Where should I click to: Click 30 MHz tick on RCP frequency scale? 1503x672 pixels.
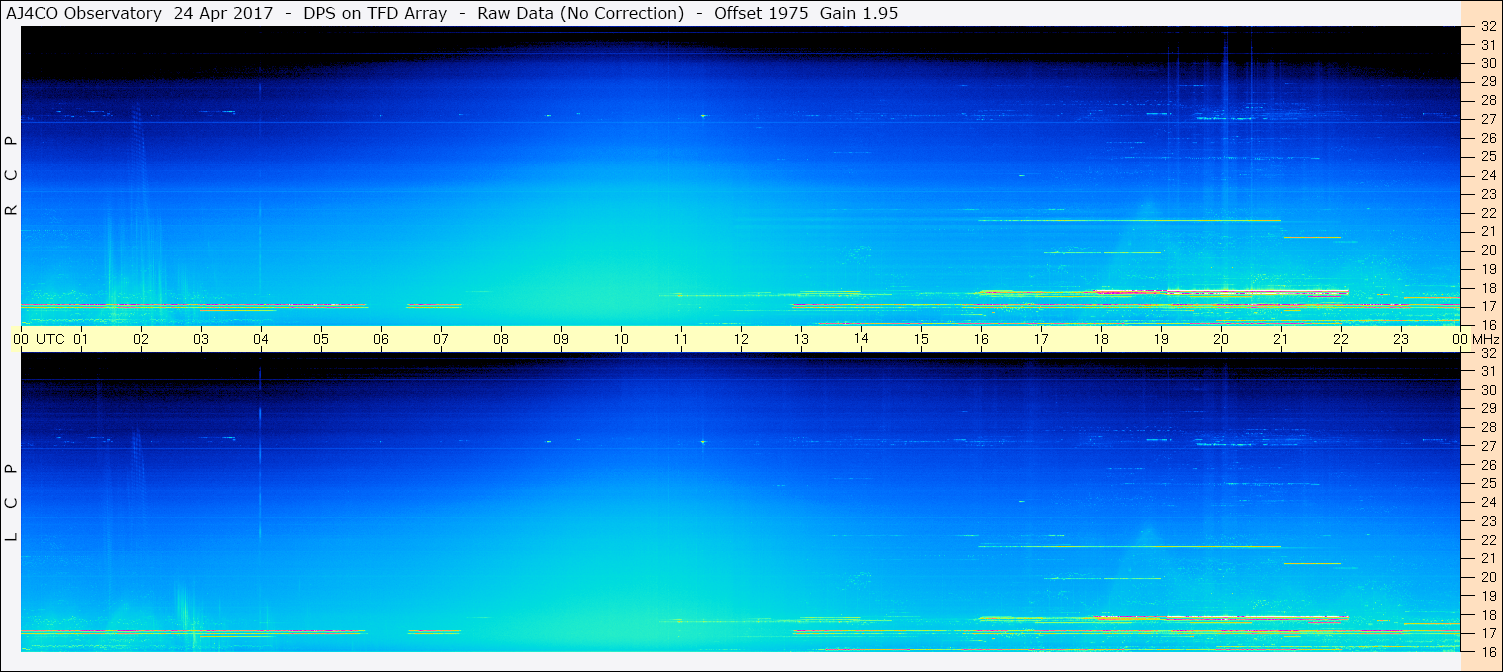(1488, 64)
